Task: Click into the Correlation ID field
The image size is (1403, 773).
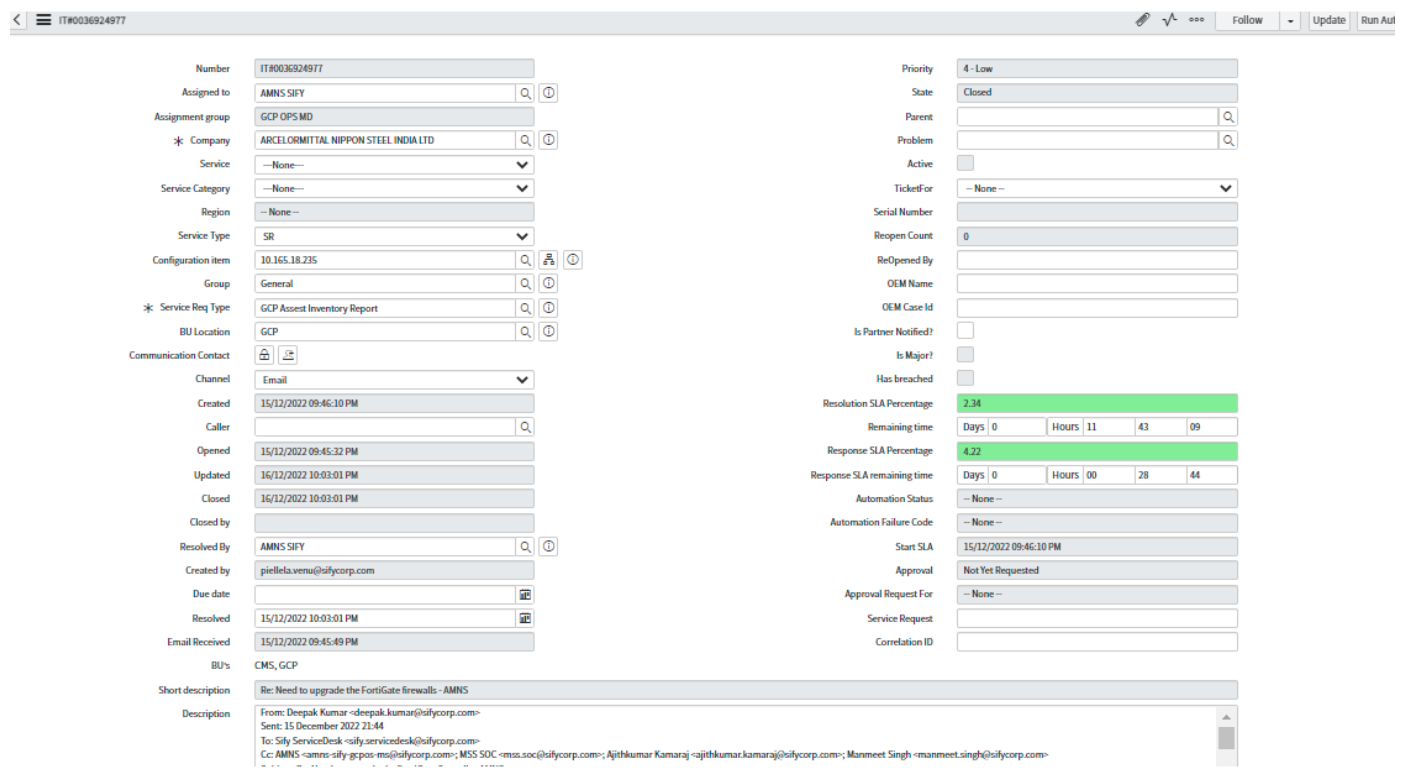Action: 1097,642
